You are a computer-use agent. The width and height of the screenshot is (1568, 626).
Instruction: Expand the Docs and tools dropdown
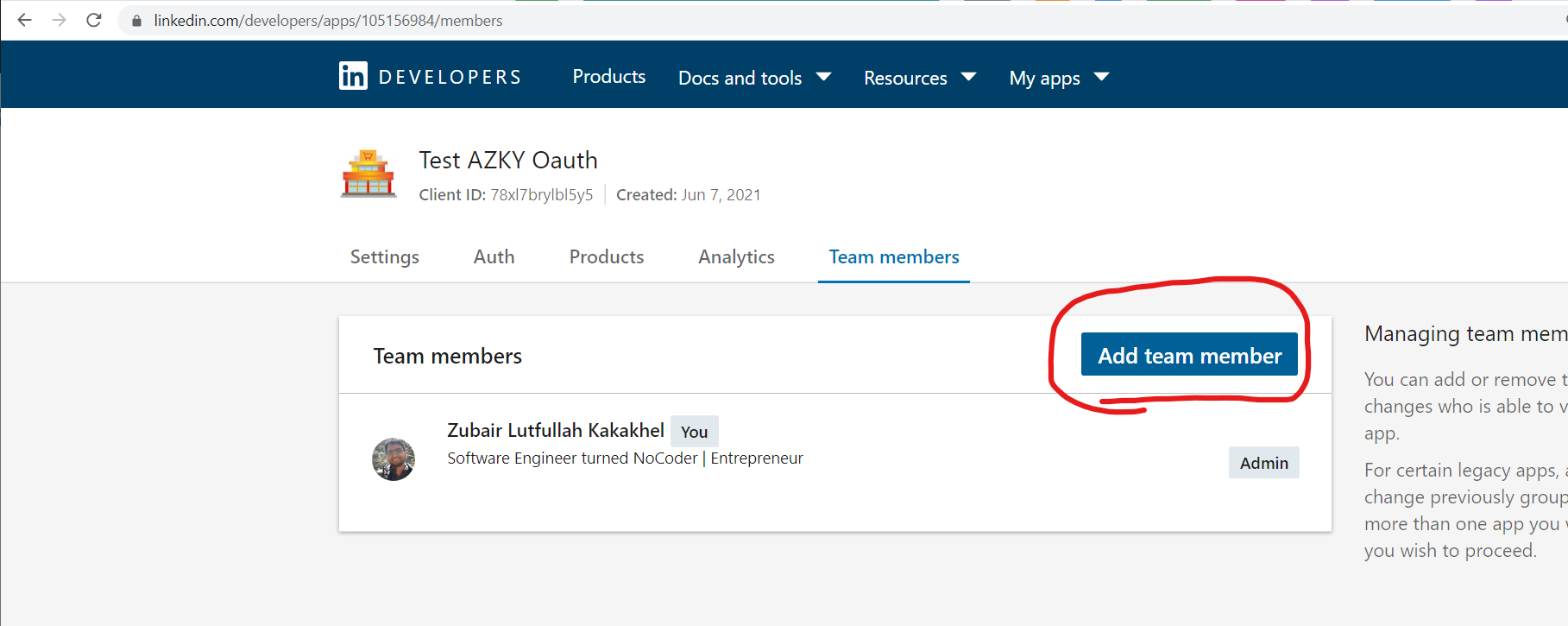(x=754, y=78)
